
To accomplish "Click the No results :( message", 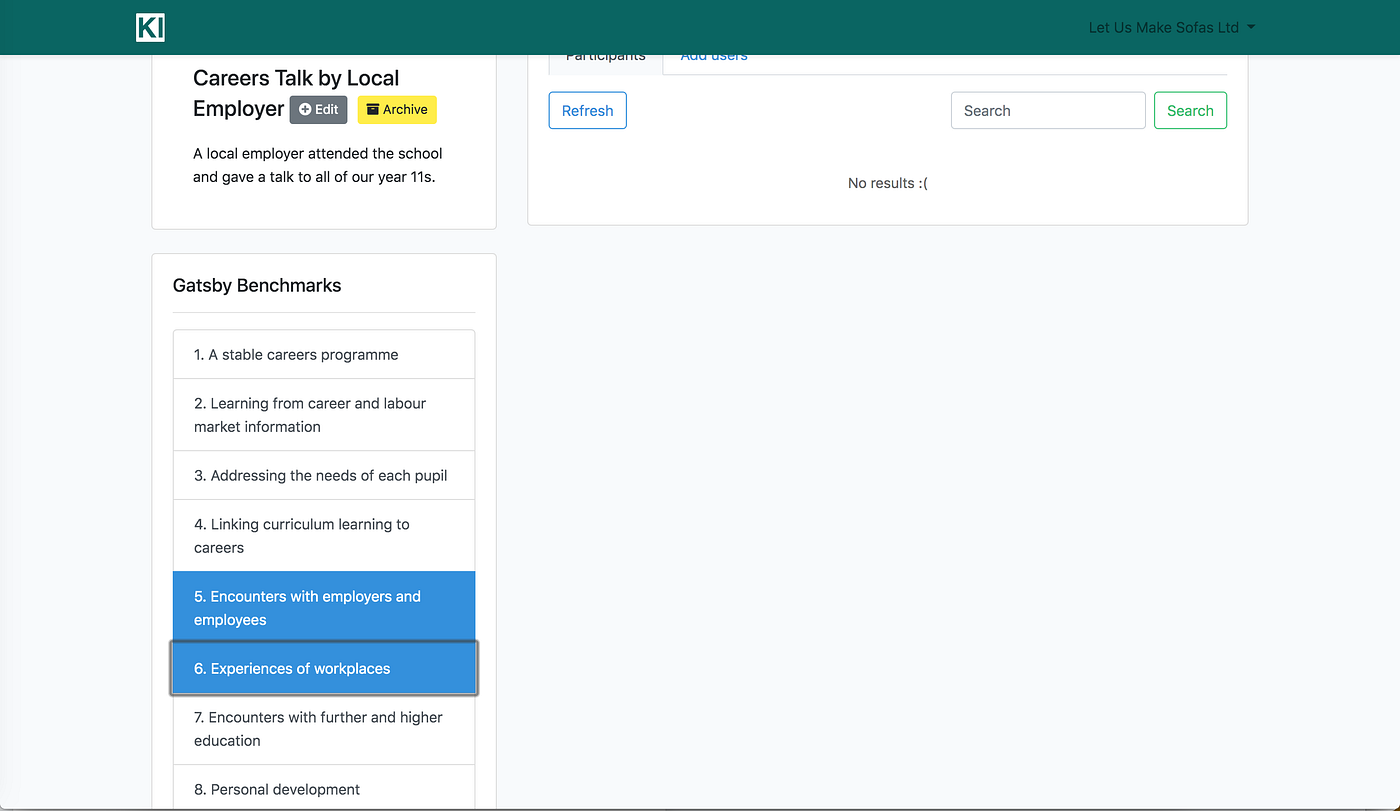I will point(888,183).
